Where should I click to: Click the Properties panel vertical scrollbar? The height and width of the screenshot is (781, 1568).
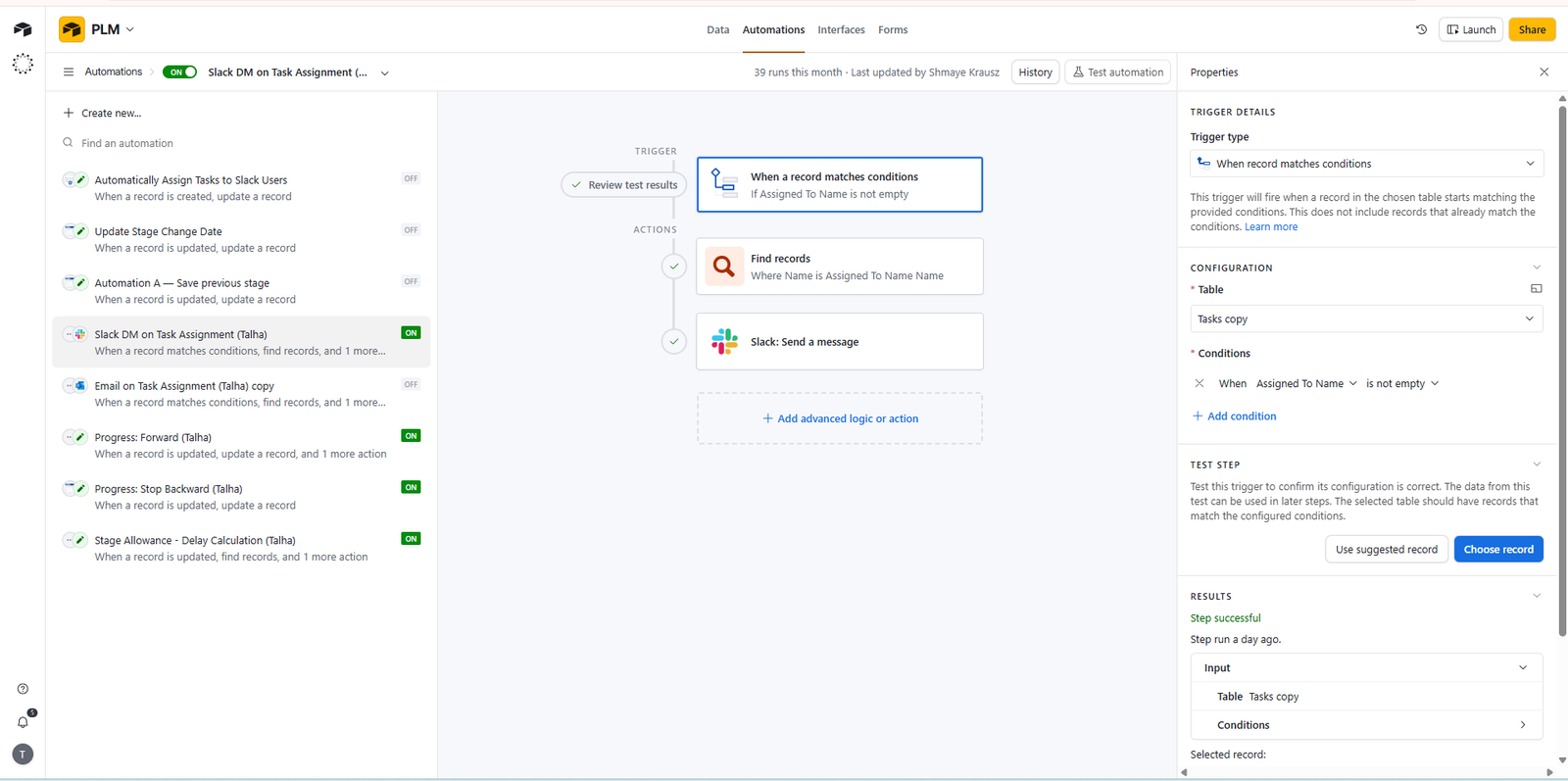(1562, 372)
